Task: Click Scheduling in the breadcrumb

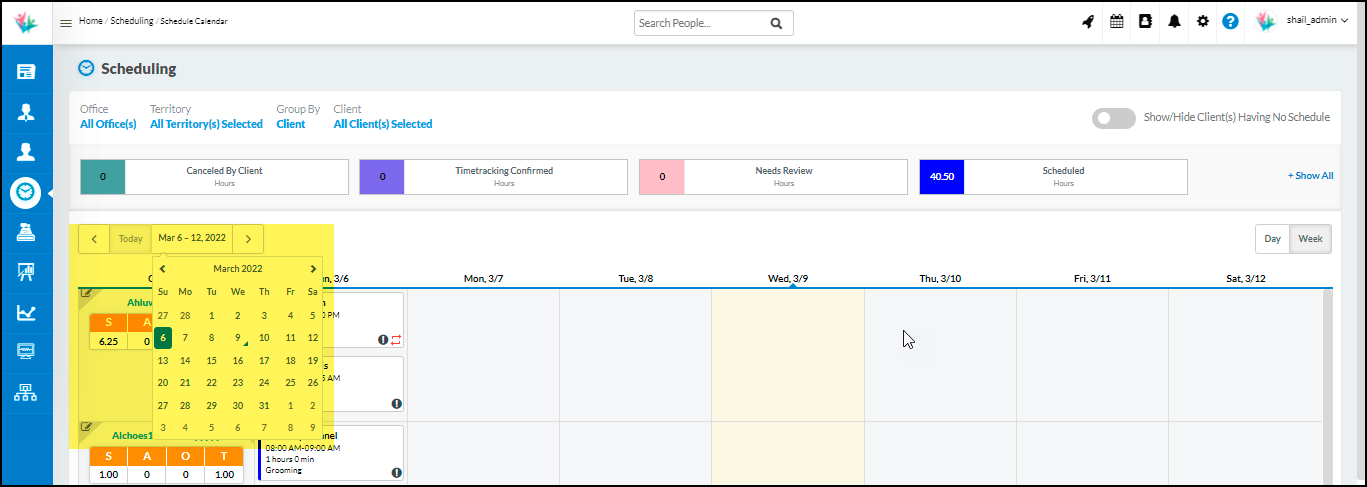Action: pos(132,21)
